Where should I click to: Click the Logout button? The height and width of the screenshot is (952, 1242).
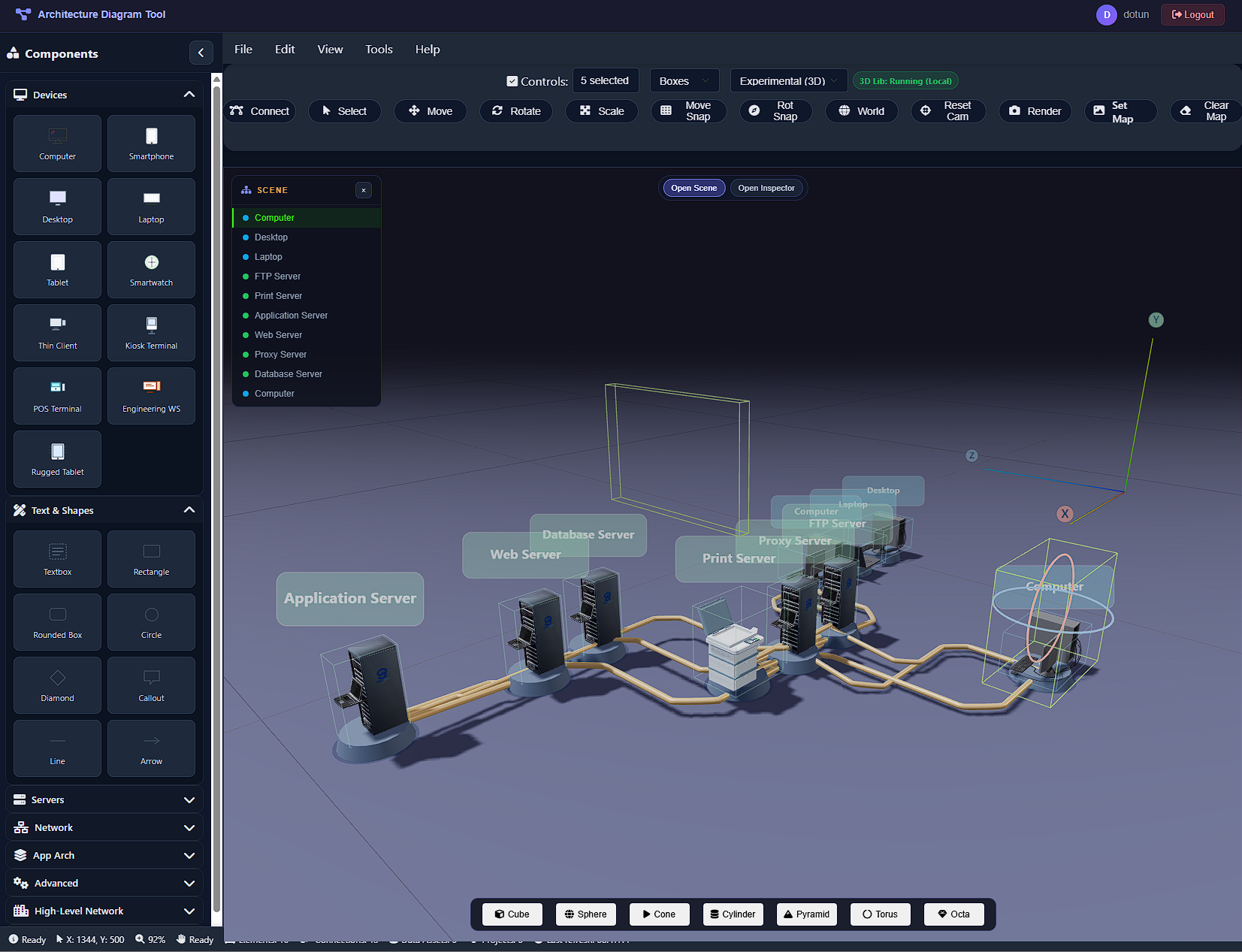[1192, 14]
